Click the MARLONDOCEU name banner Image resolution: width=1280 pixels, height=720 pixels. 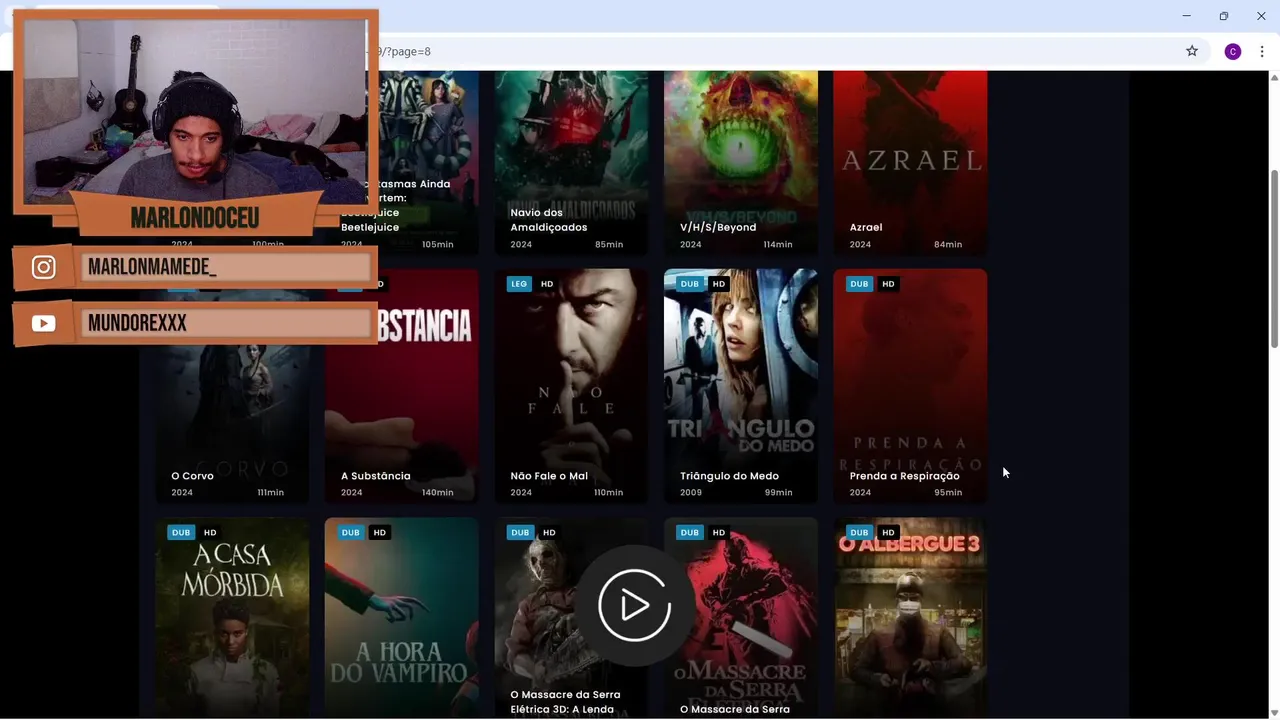[x=195, y=218]
